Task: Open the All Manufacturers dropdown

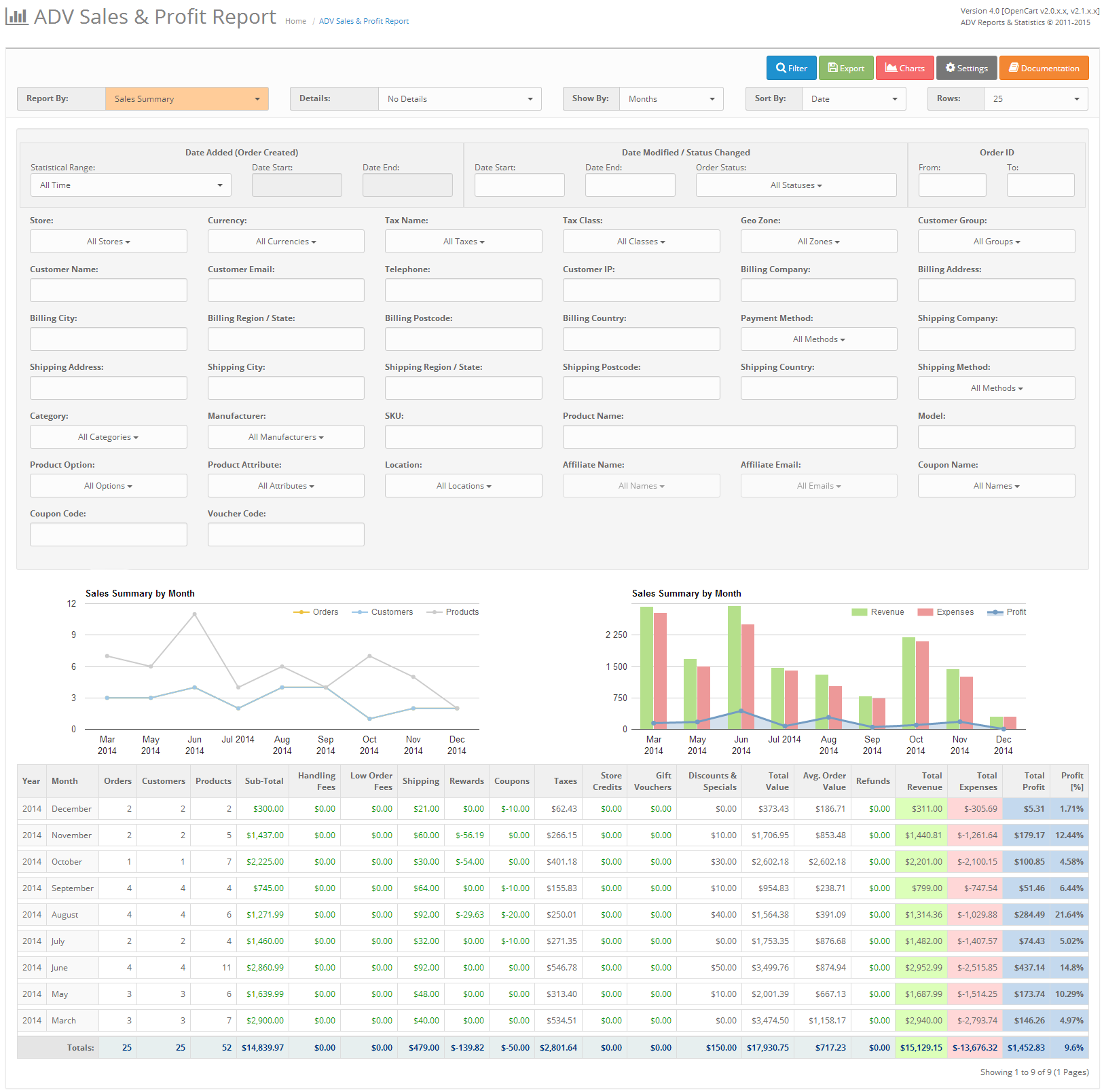Action: click(286, 437)
